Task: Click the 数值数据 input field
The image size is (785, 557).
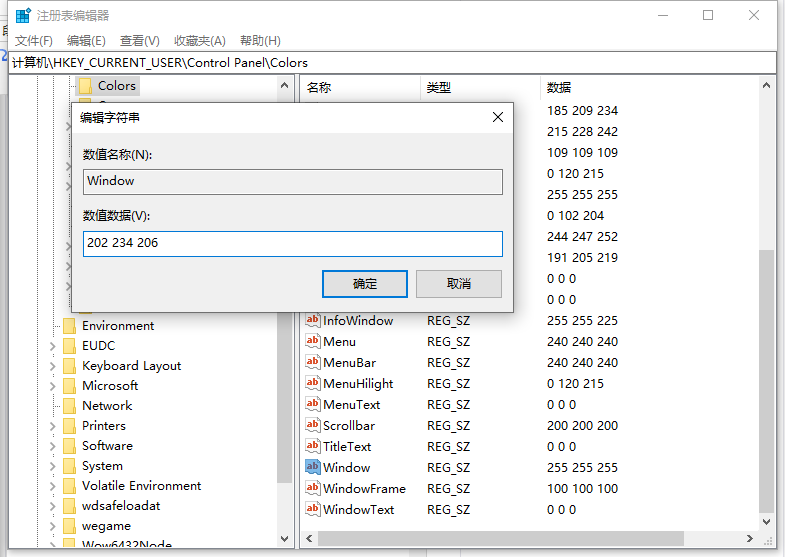Action: pos(292,243)
